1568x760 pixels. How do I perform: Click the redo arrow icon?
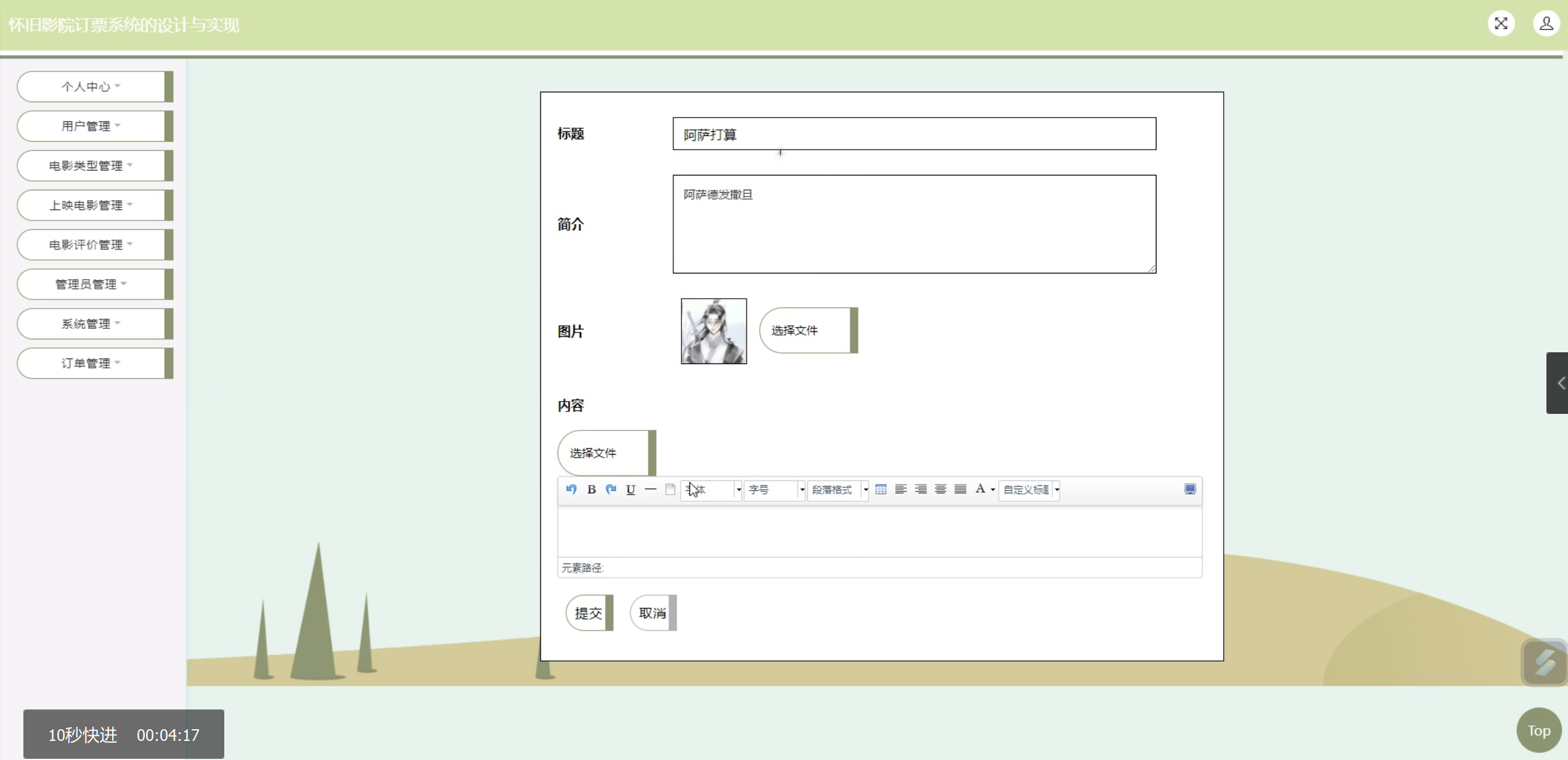pyautogui.click(x=611, y=490)
